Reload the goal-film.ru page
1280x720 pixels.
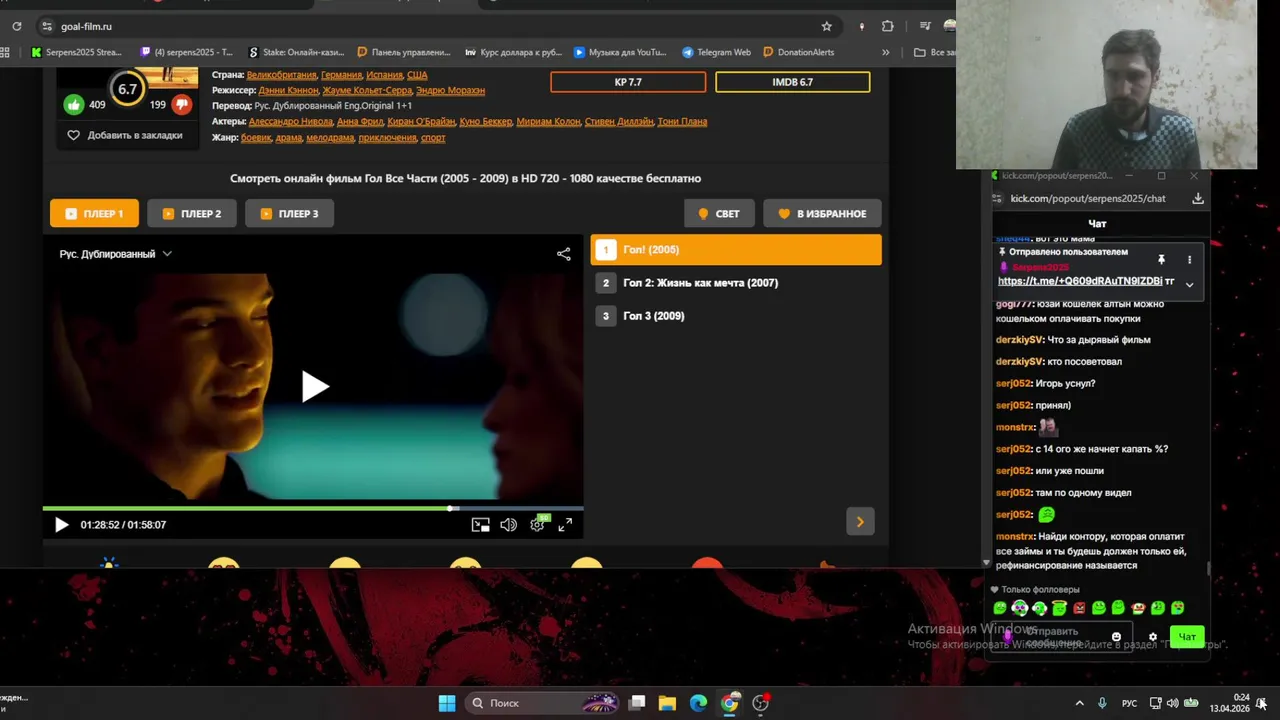tap(16, 26)
